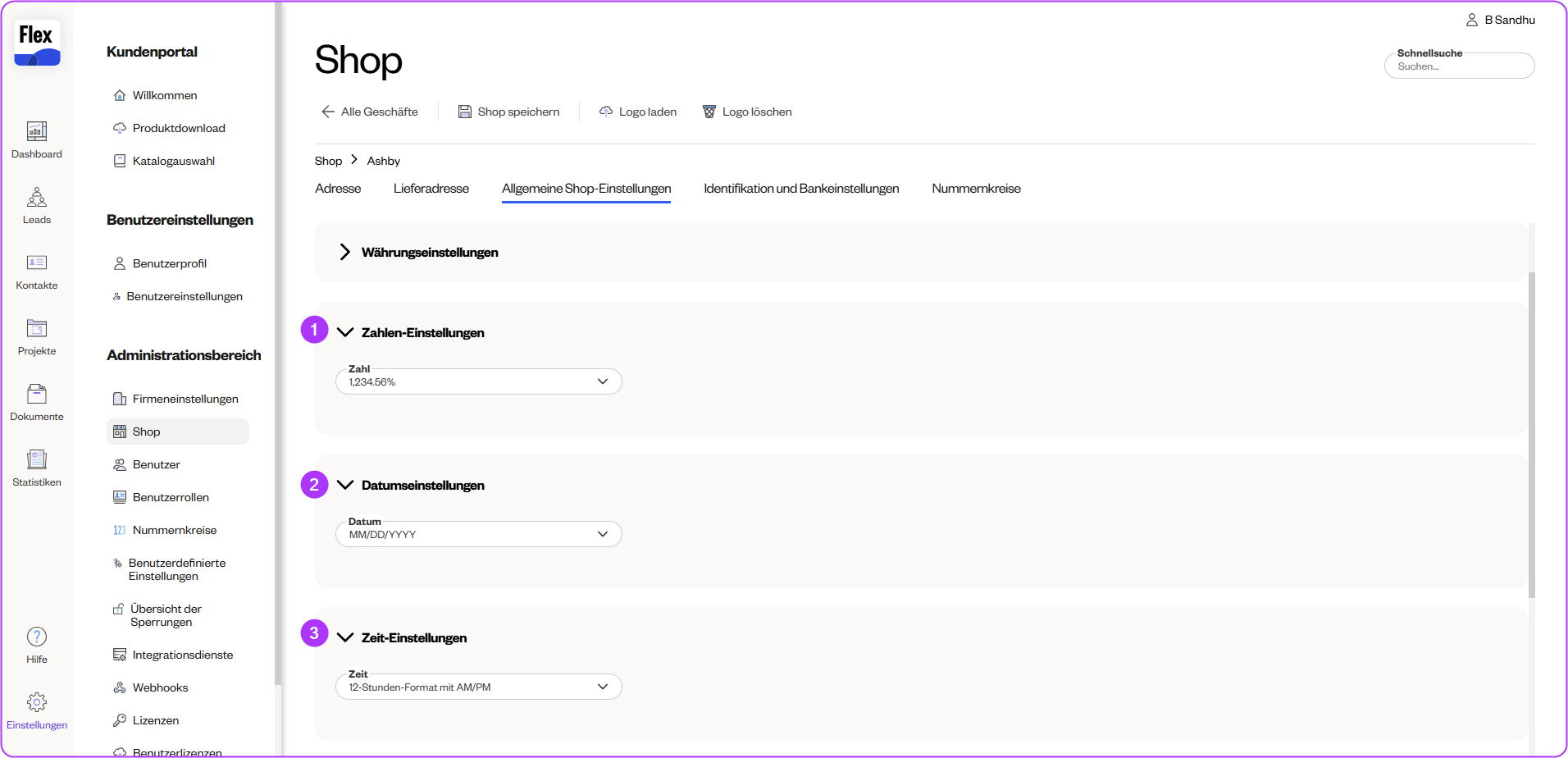Open the Datum format dropdown
Image resolution: width=1568 pixels, height=758 pixels.
tap(478, 534)
